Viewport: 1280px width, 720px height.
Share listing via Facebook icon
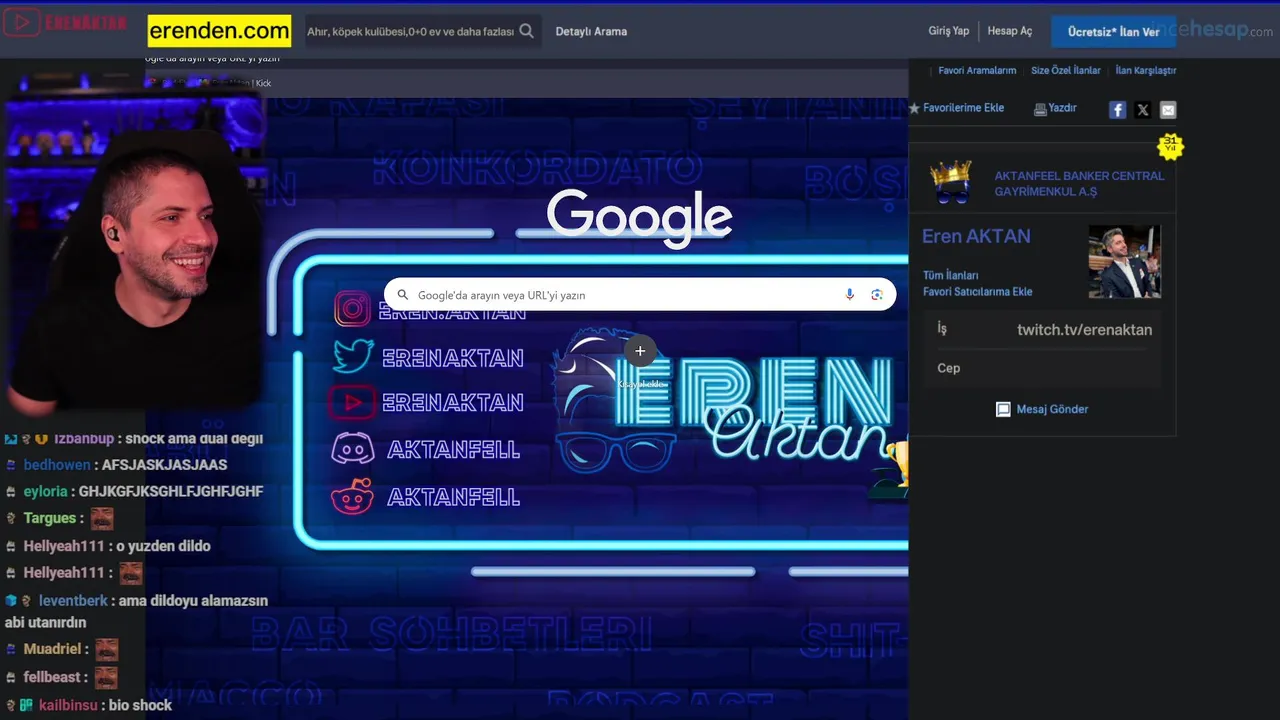pyautogui.click(x=1118, y=110)
